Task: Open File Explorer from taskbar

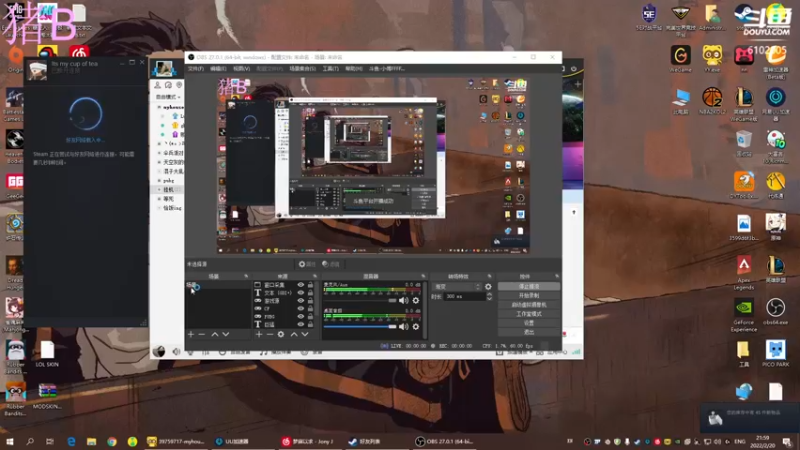Action: pos(91,441)
